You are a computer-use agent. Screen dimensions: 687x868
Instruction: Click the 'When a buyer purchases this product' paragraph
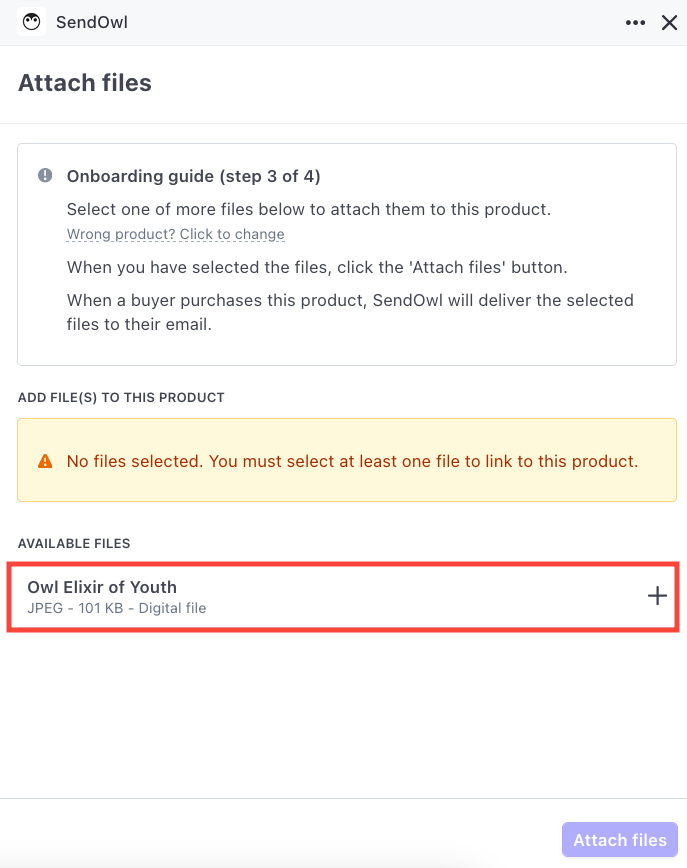pos(350,310)
